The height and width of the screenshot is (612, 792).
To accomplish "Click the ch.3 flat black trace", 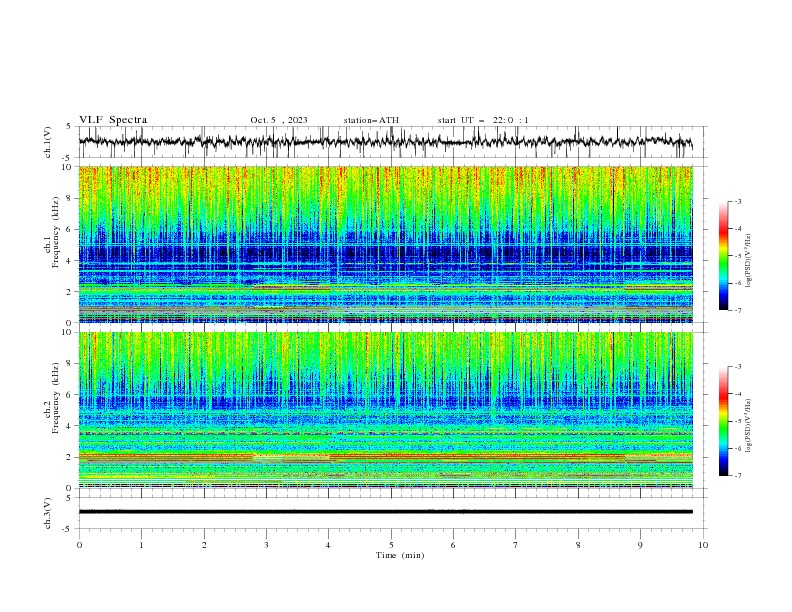I will [x=385, y=512].
